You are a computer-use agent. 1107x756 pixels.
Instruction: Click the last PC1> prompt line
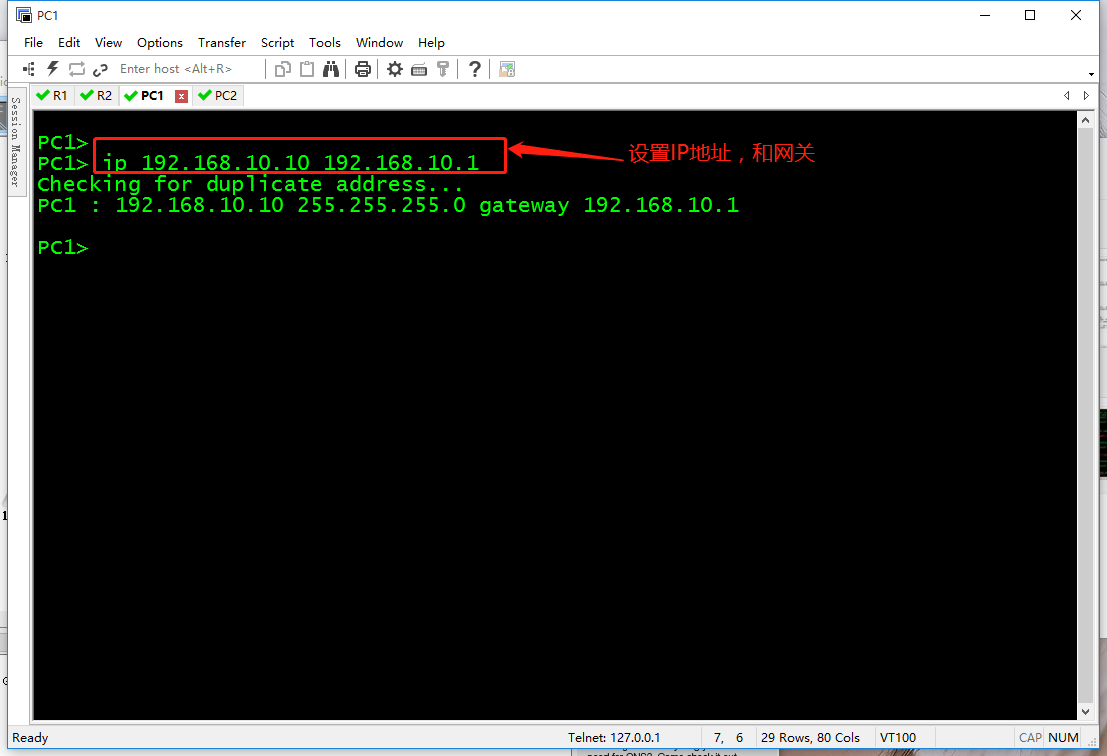click(x=63, y=248)
